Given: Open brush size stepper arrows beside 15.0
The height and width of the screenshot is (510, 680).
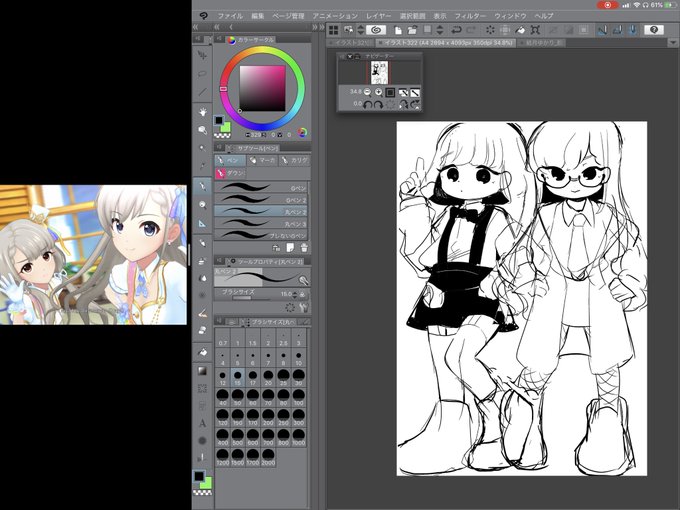Looking at the screenshot, I should pos(295,294).
